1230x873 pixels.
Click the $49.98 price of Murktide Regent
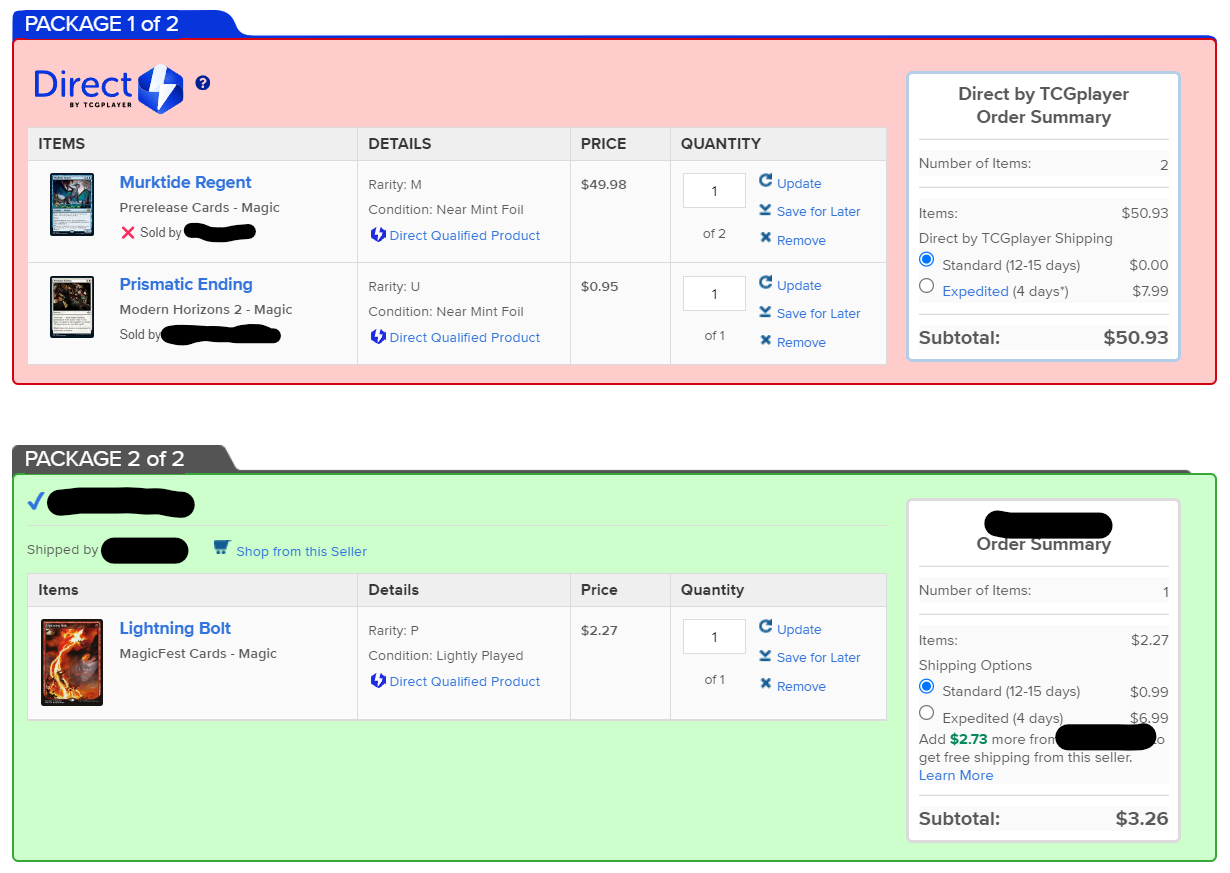tap(603, 184)
